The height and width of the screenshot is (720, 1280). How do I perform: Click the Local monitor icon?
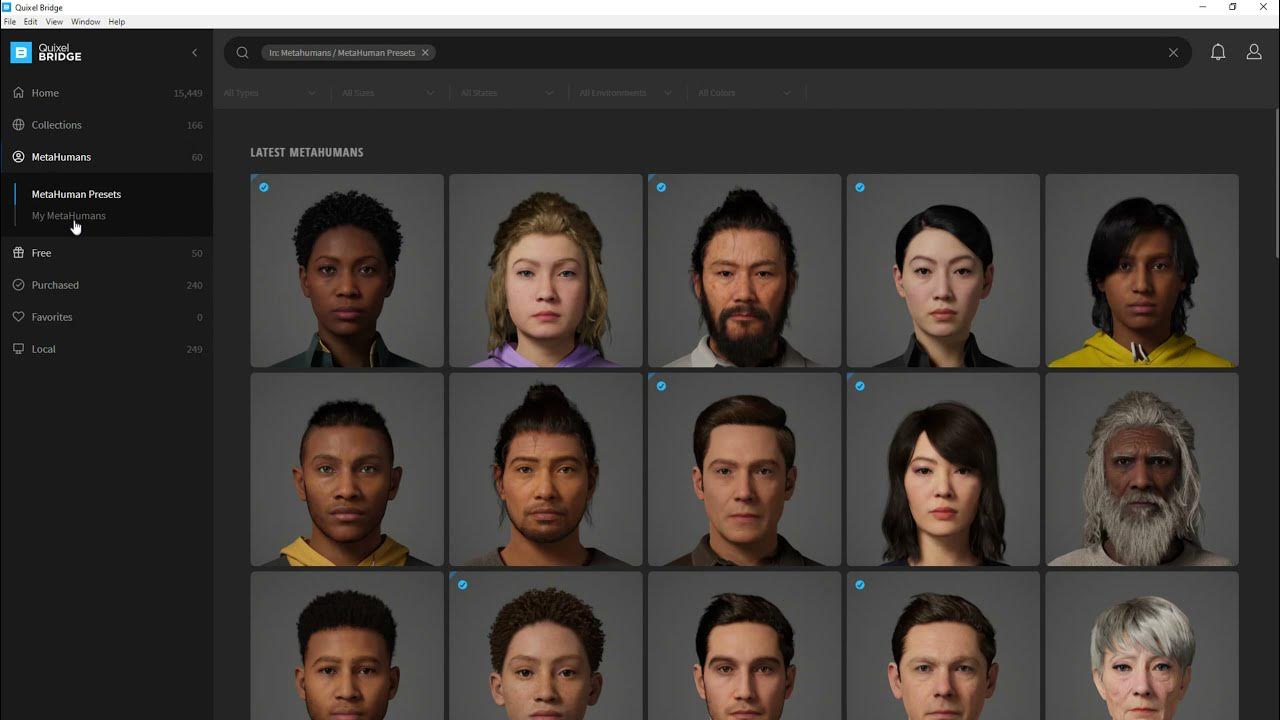click(19, 349)
